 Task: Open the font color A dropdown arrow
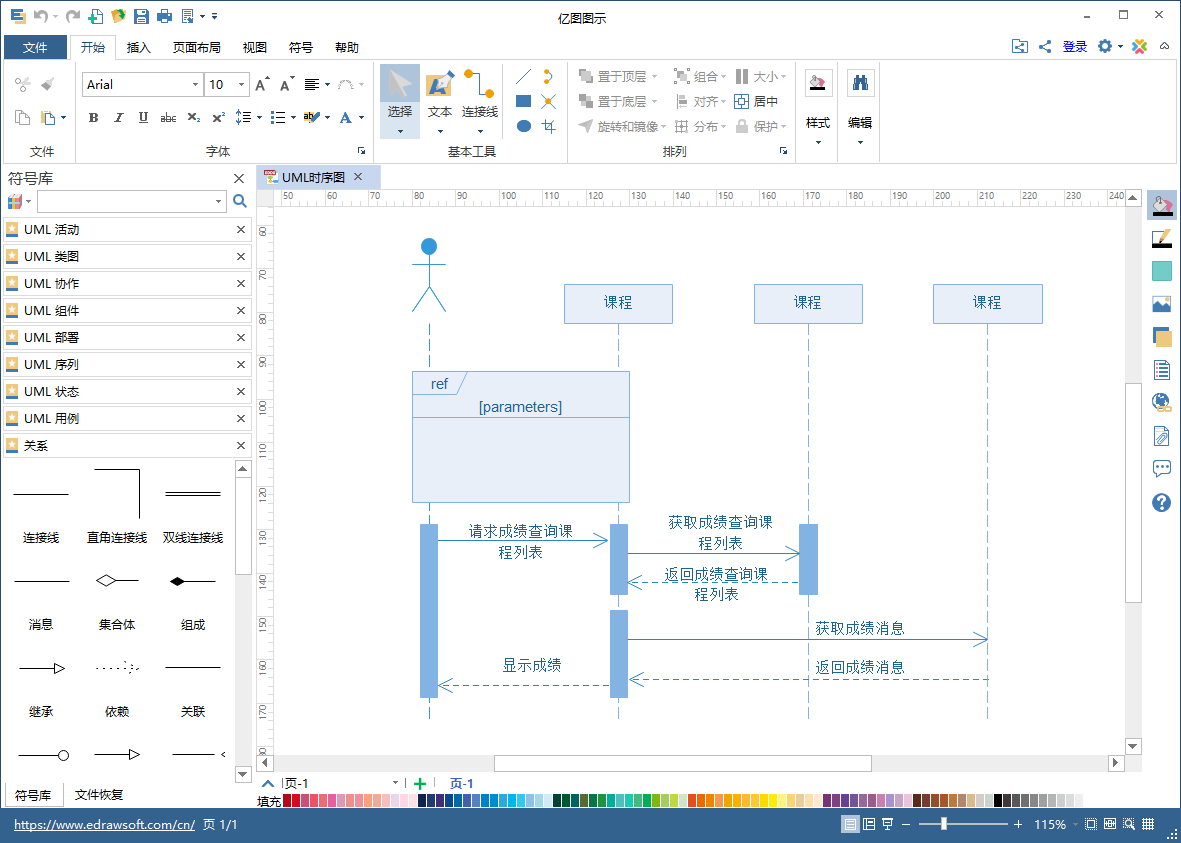(362, 118)
